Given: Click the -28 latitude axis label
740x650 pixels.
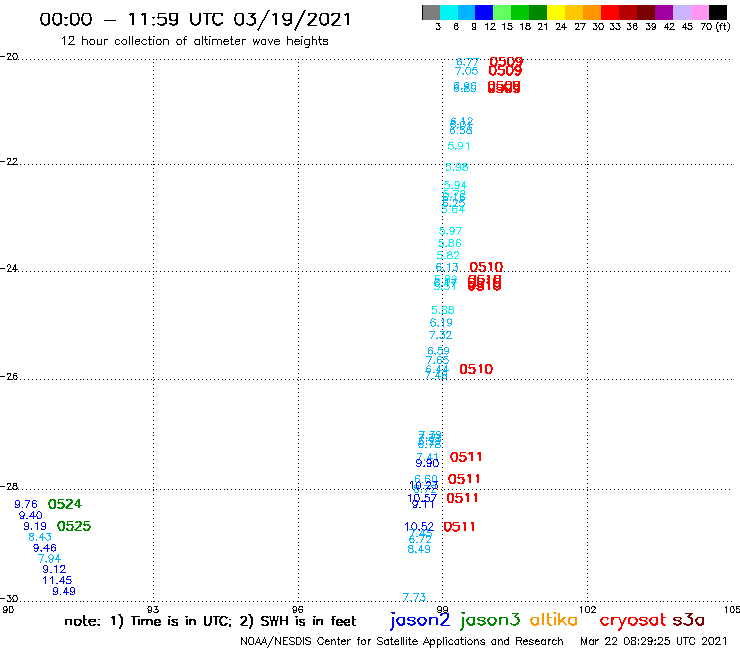Looking at the screenshot, I should (9, 486).
